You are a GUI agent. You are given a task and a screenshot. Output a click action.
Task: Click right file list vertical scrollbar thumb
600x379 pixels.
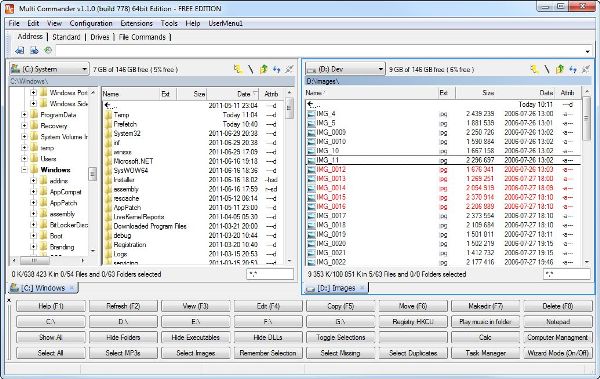pyautogui.click(x=586, y=119)
